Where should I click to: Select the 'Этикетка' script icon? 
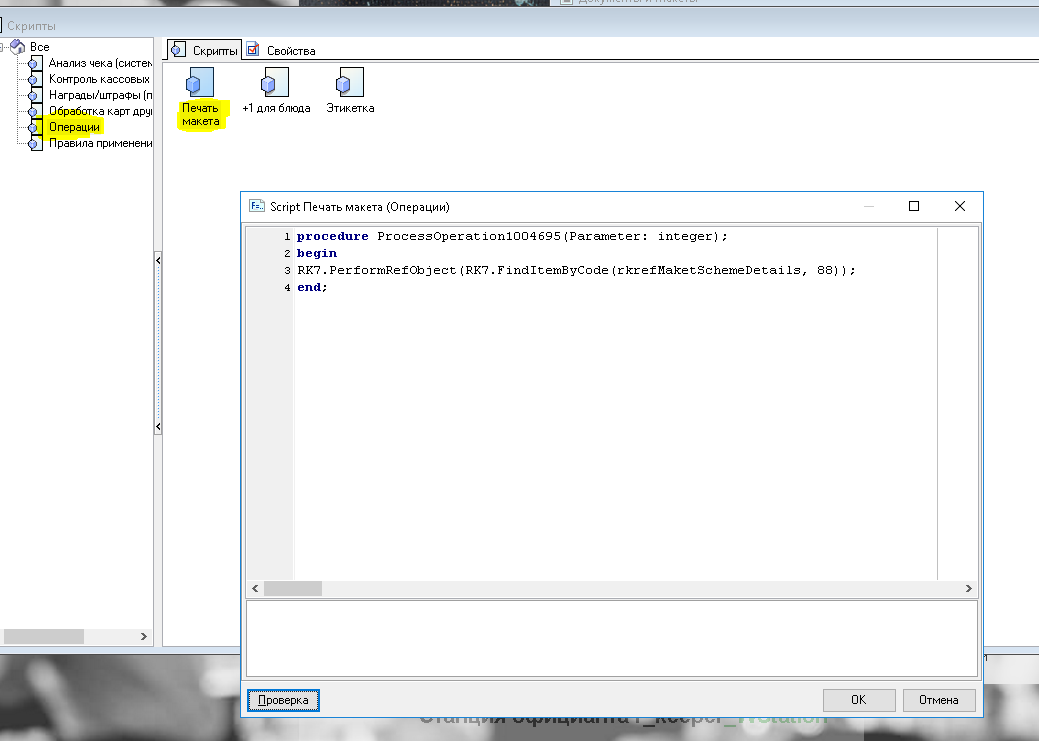coord(350,83)
